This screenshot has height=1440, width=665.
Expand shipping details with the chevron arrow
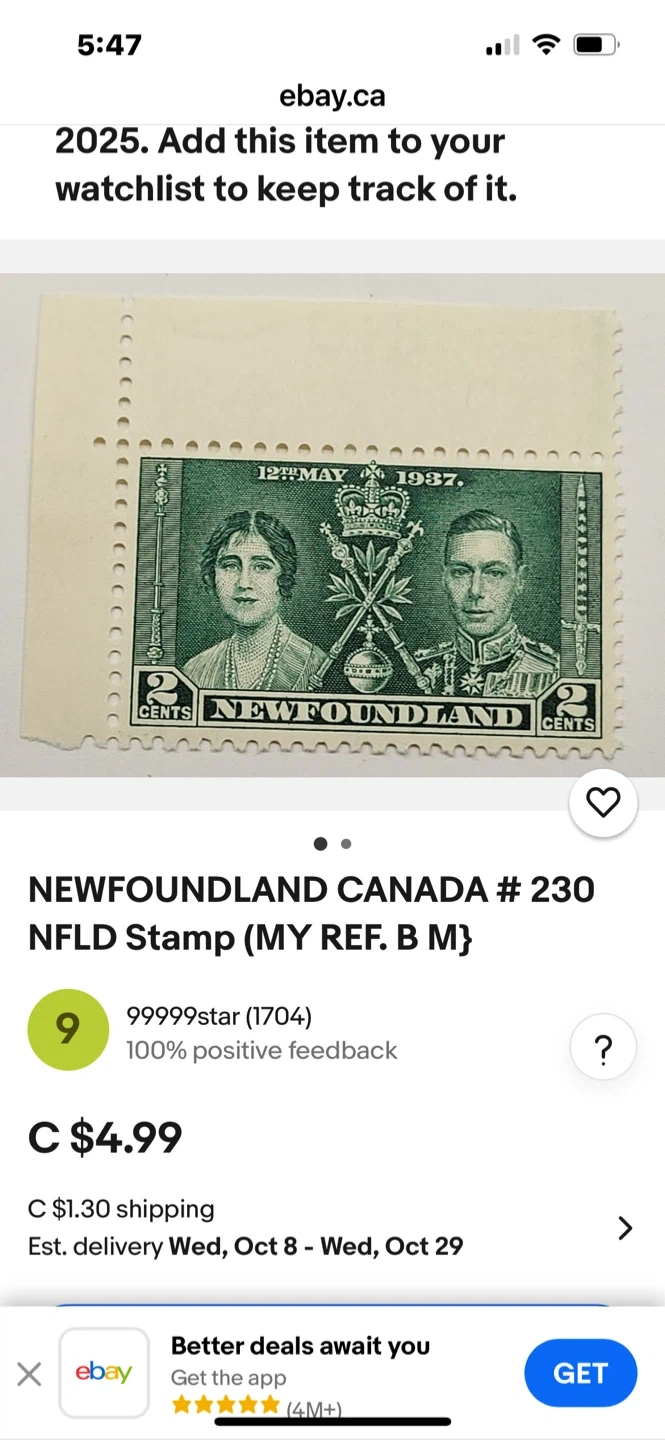(x=625, y=1228)
